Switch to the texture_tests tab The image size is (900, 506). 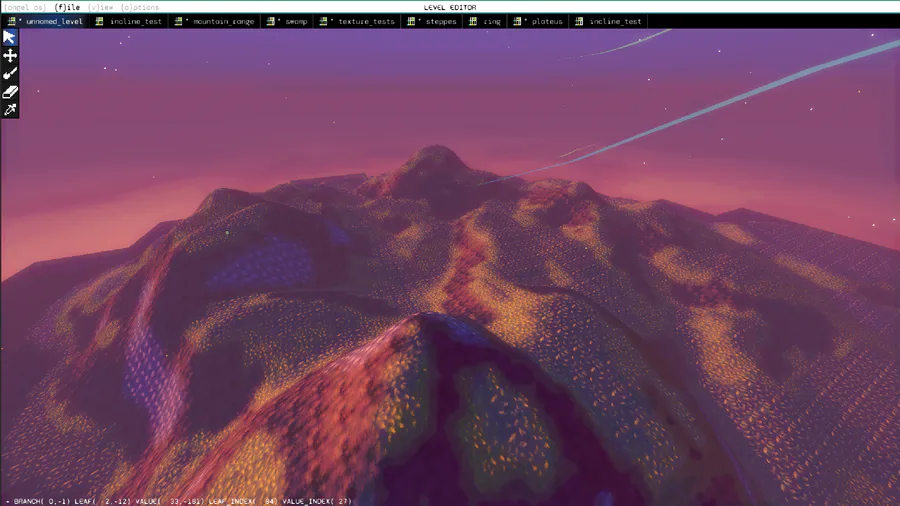(357, 21)
